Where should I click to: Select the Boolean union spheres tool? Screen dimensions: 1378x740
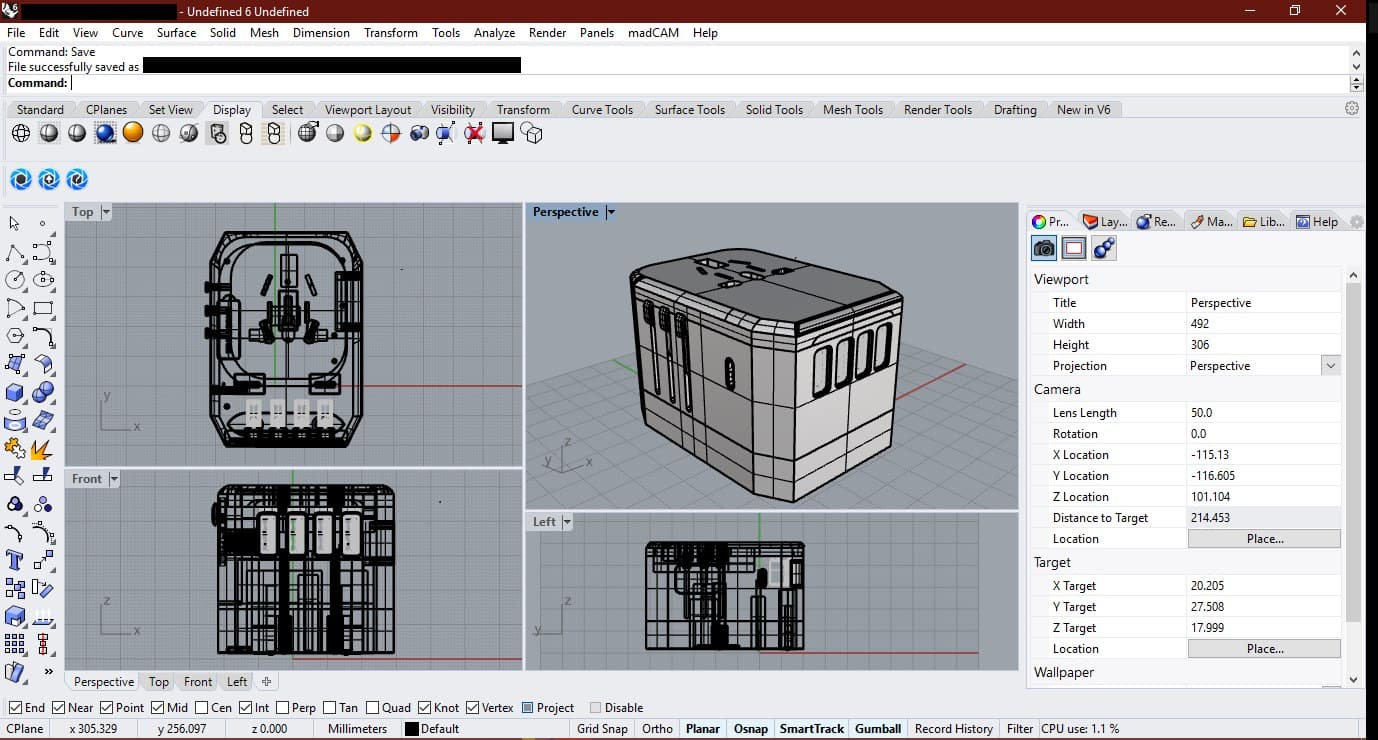coord(43,392)
